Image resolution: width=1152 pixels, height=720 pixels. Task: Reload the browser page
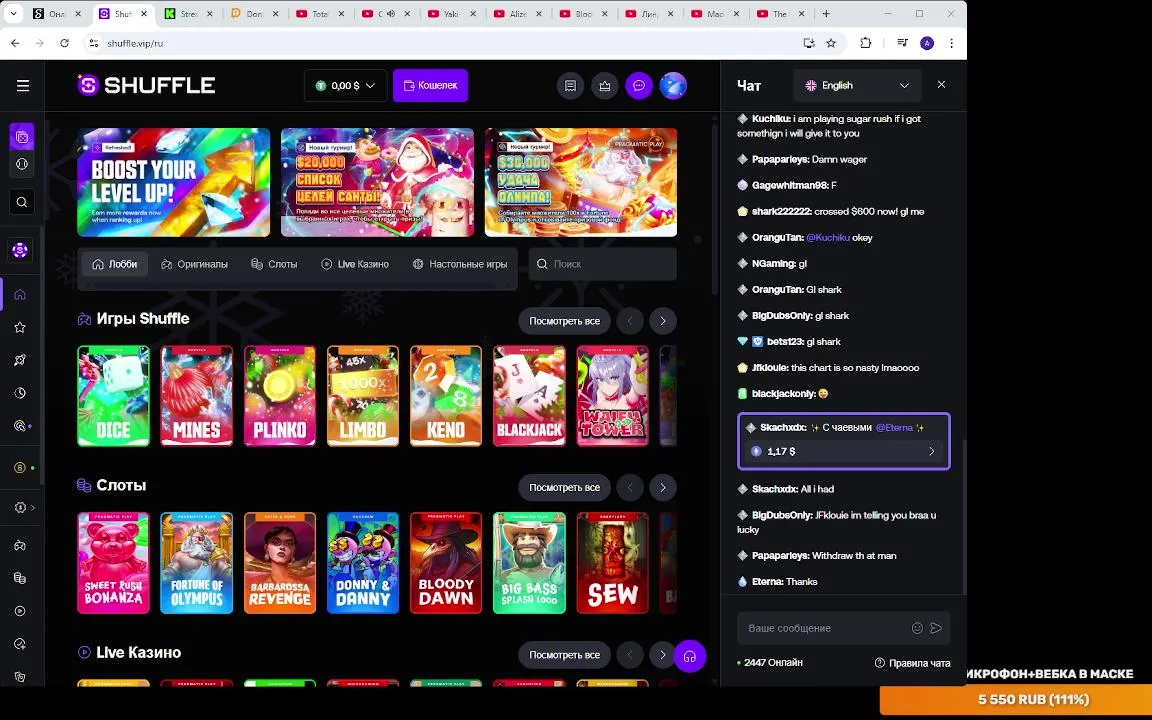(65, 43)
